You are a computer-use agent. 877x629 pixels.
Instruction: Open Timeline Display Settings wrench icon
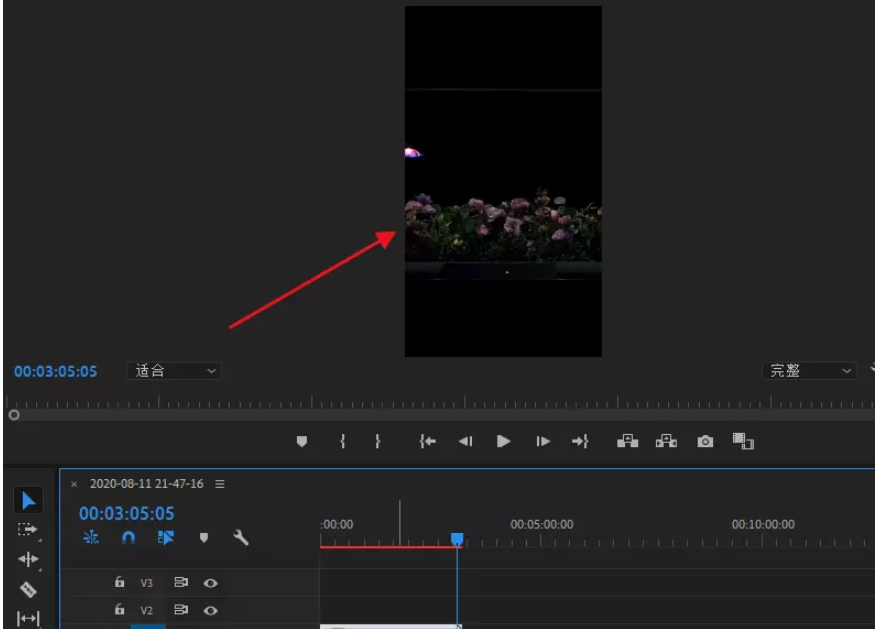click(x=240, y=537)
